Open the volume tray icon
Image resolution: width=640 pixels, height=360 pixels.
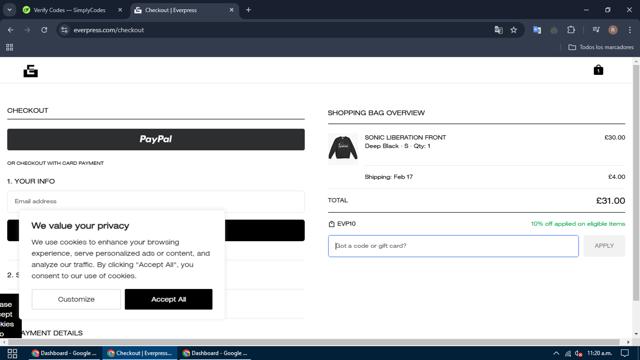click(578, 353)
